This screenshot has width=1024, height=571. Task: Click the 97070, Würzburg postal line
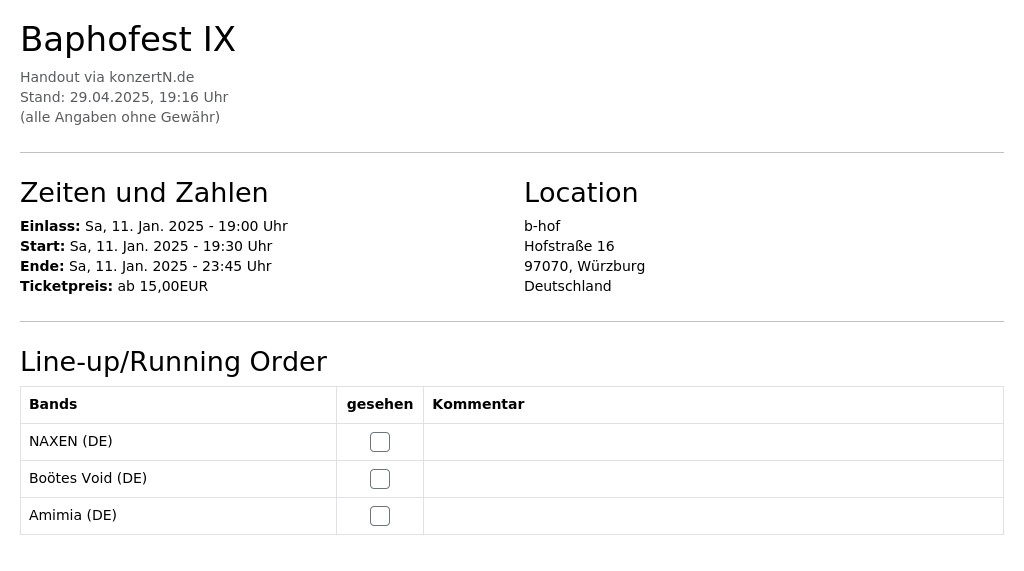(x=584, y=267)
